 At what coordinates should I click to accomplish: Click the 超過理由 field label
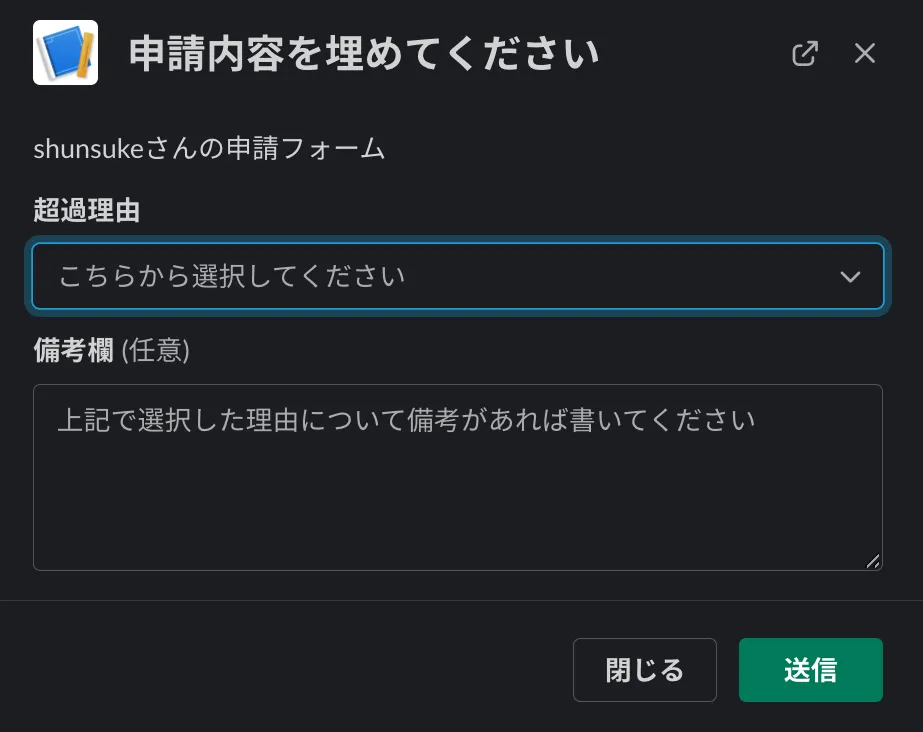86,211
